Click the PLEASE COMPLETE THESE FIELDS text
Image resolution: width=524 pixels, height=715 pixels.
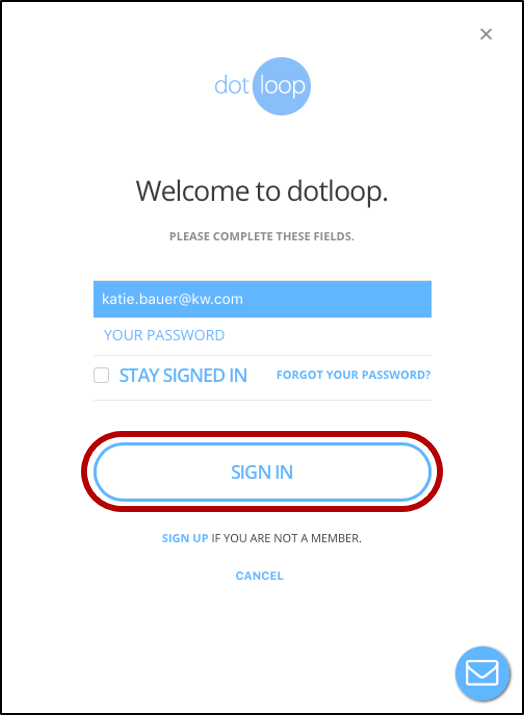pos(262,236)
